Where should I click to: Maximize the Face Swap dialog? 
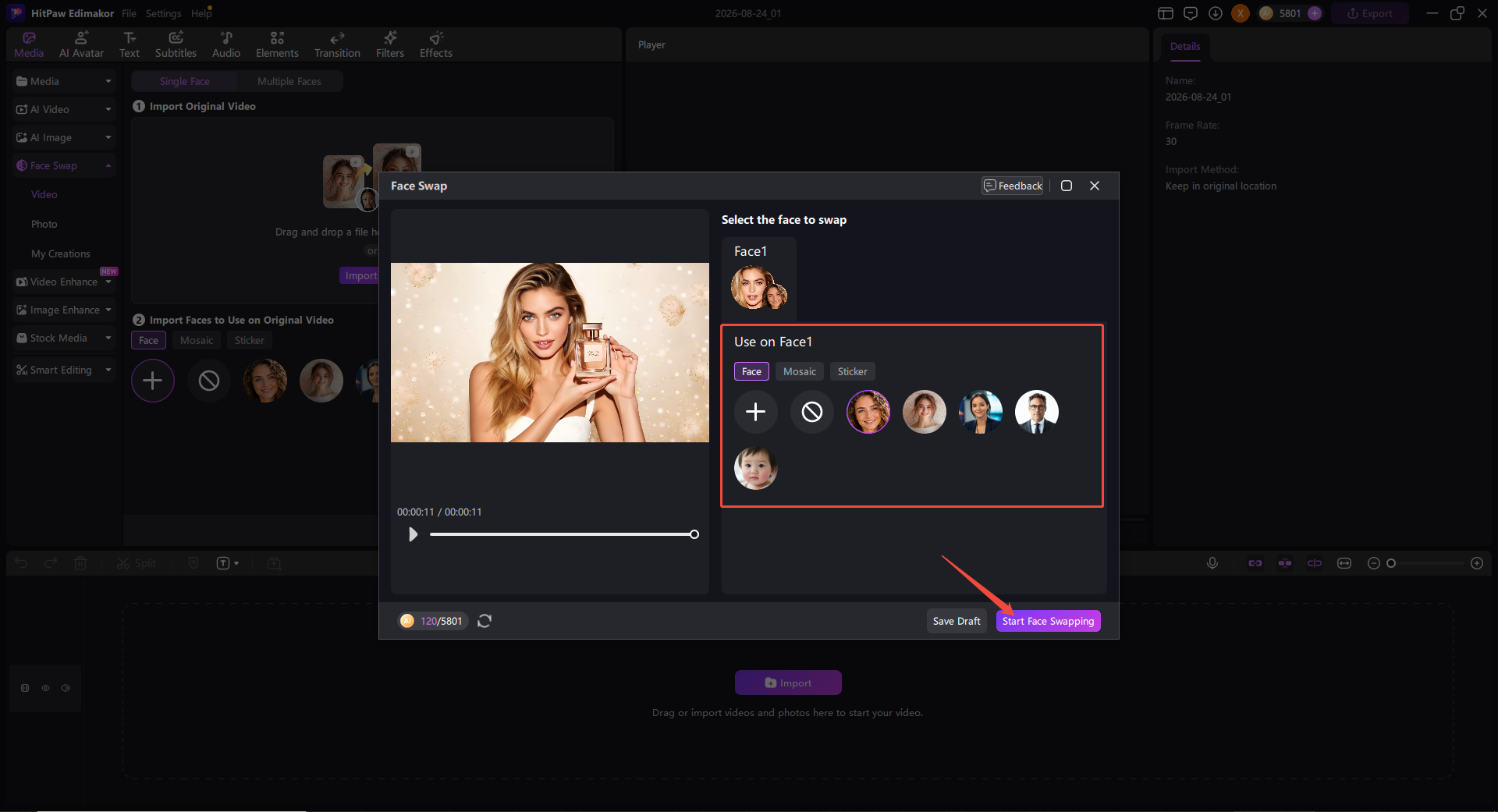coord(1067,186)
